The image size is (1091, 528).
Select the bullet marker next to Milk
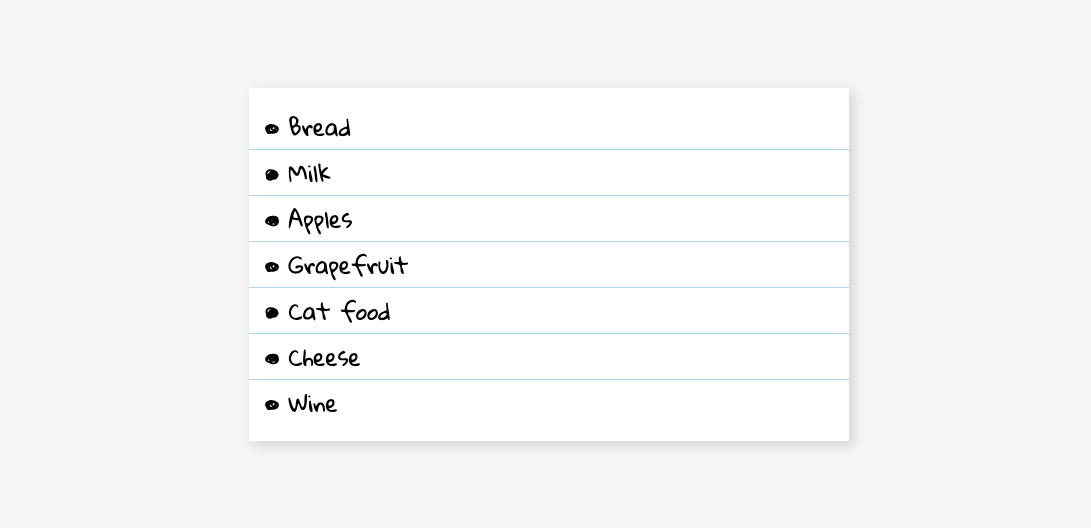[x=272, y=175]
